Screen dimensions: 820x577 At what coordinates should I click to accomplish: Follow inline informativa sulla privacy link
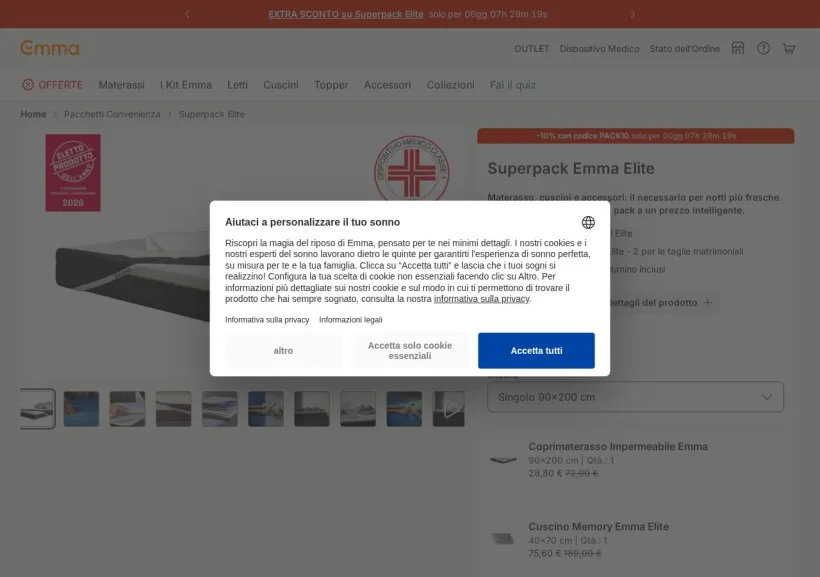[x=482, y=299]
